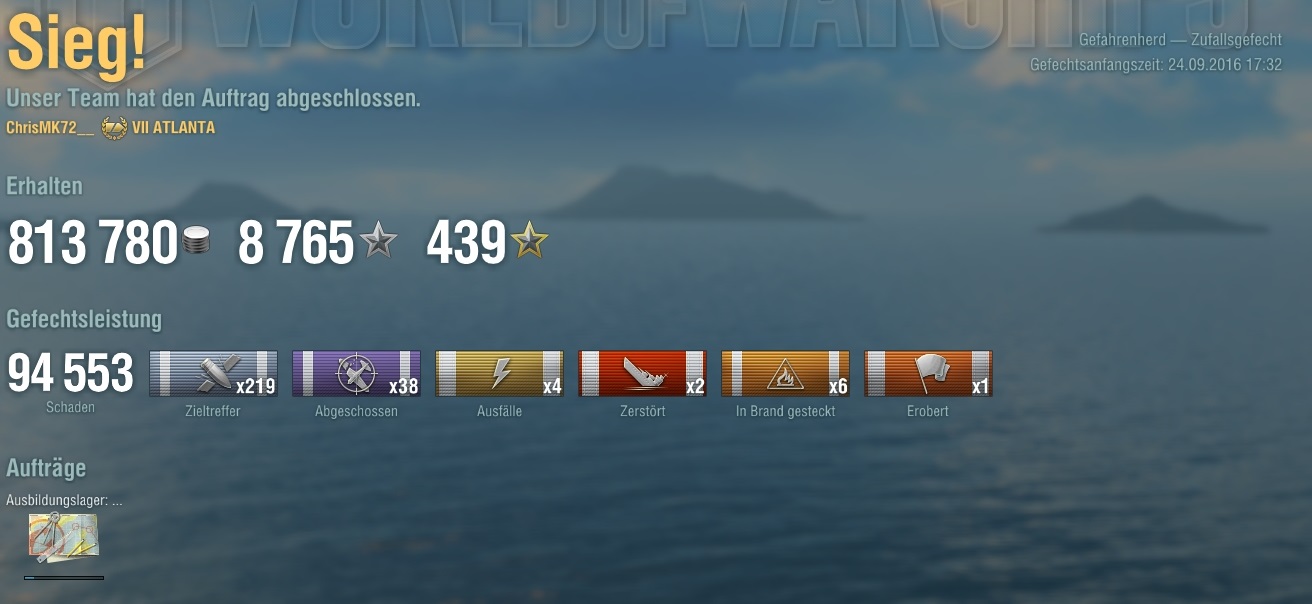This screenshot has height=604, width=1312.
Task: Click the 813 780 credits amount
Action: coord(93,243)
